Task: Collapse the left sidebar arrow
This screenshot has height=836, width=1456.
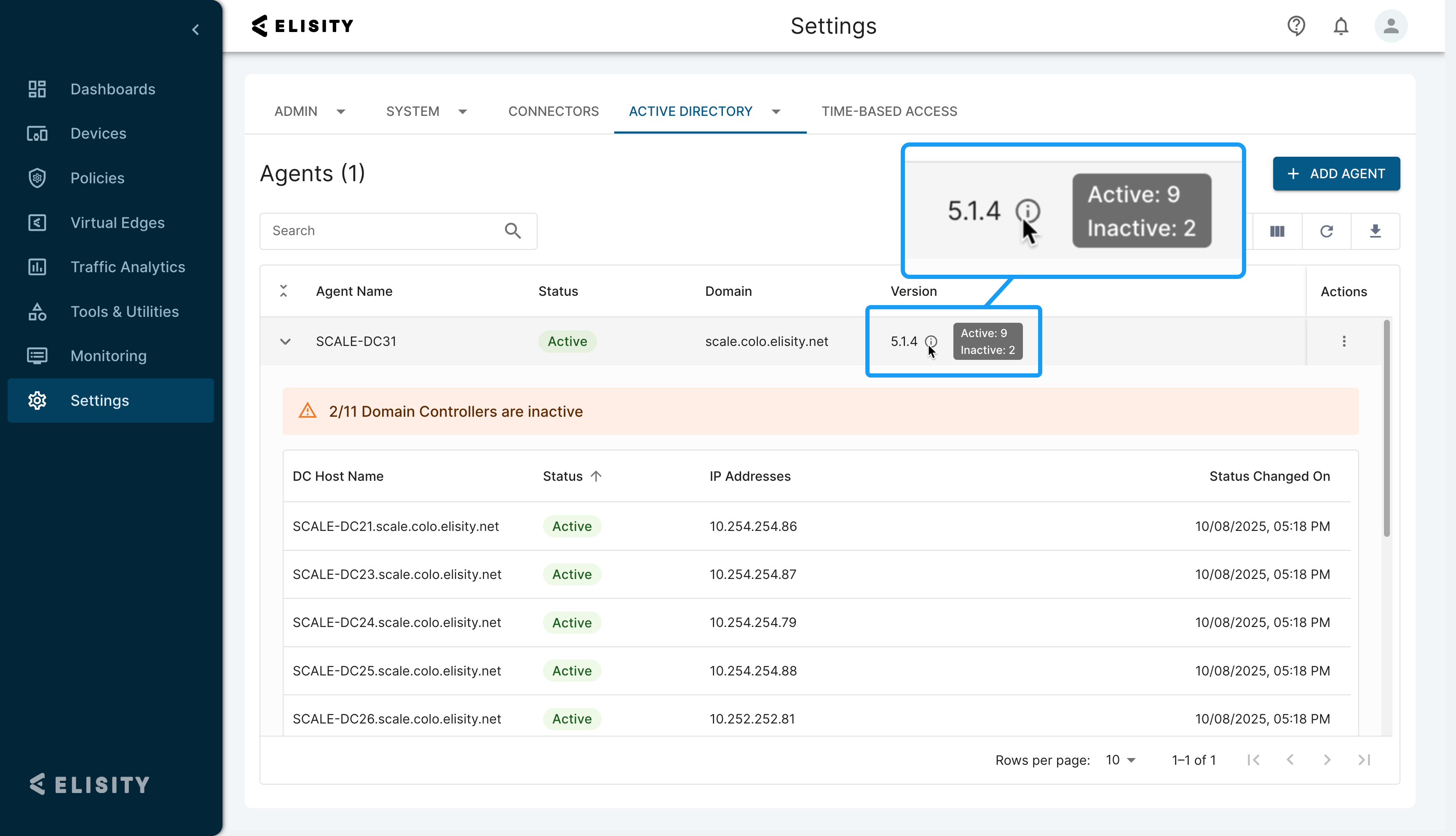Action: (x=196, y=29)
